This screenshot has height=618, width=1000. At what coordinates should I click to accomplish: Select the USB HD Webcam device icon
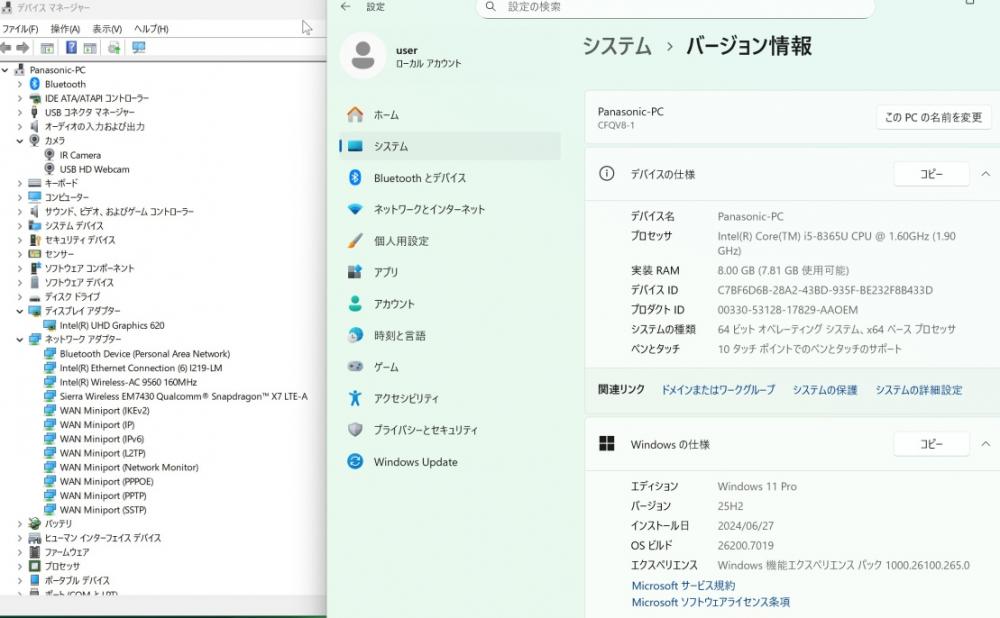[x=50, y=169]
